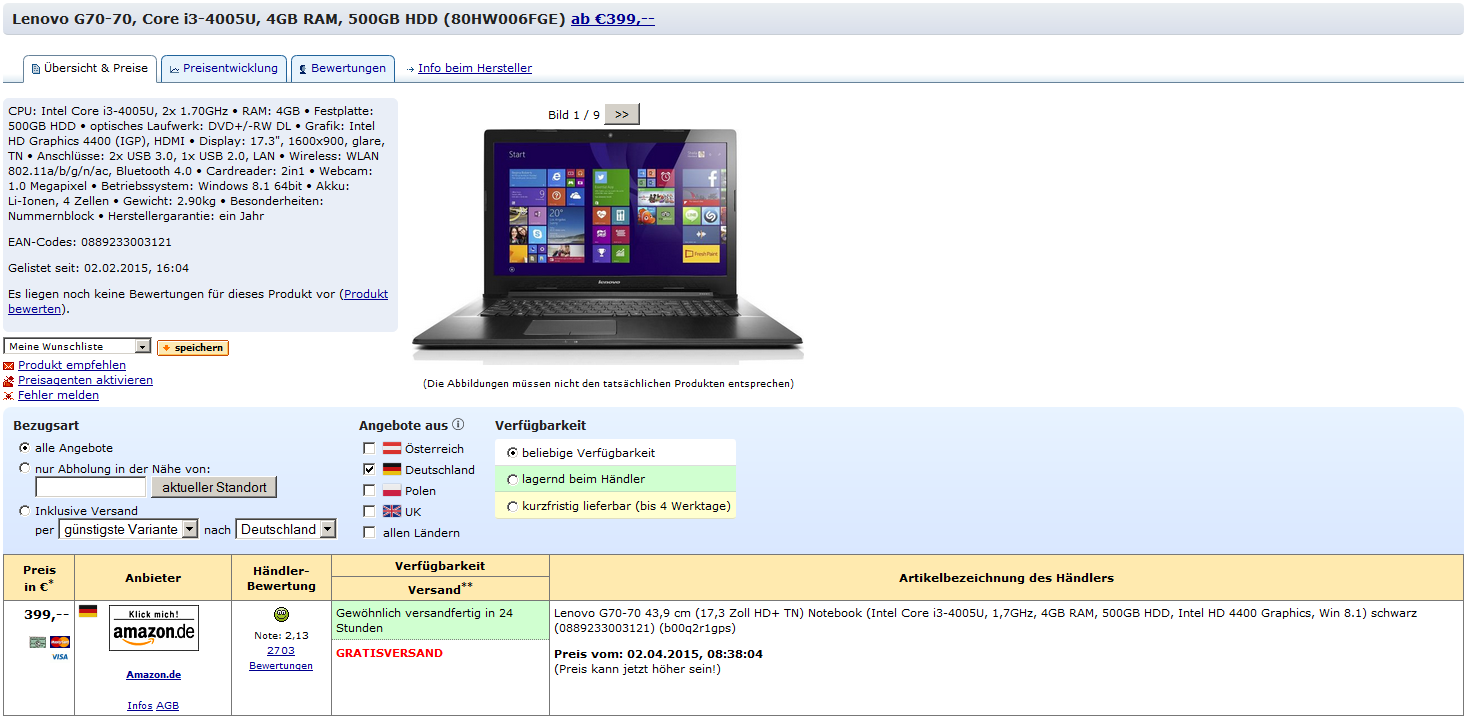Screen dimensions: 1466x718
Task: Click the ab €399,-- price link
Action: [613, 19]
